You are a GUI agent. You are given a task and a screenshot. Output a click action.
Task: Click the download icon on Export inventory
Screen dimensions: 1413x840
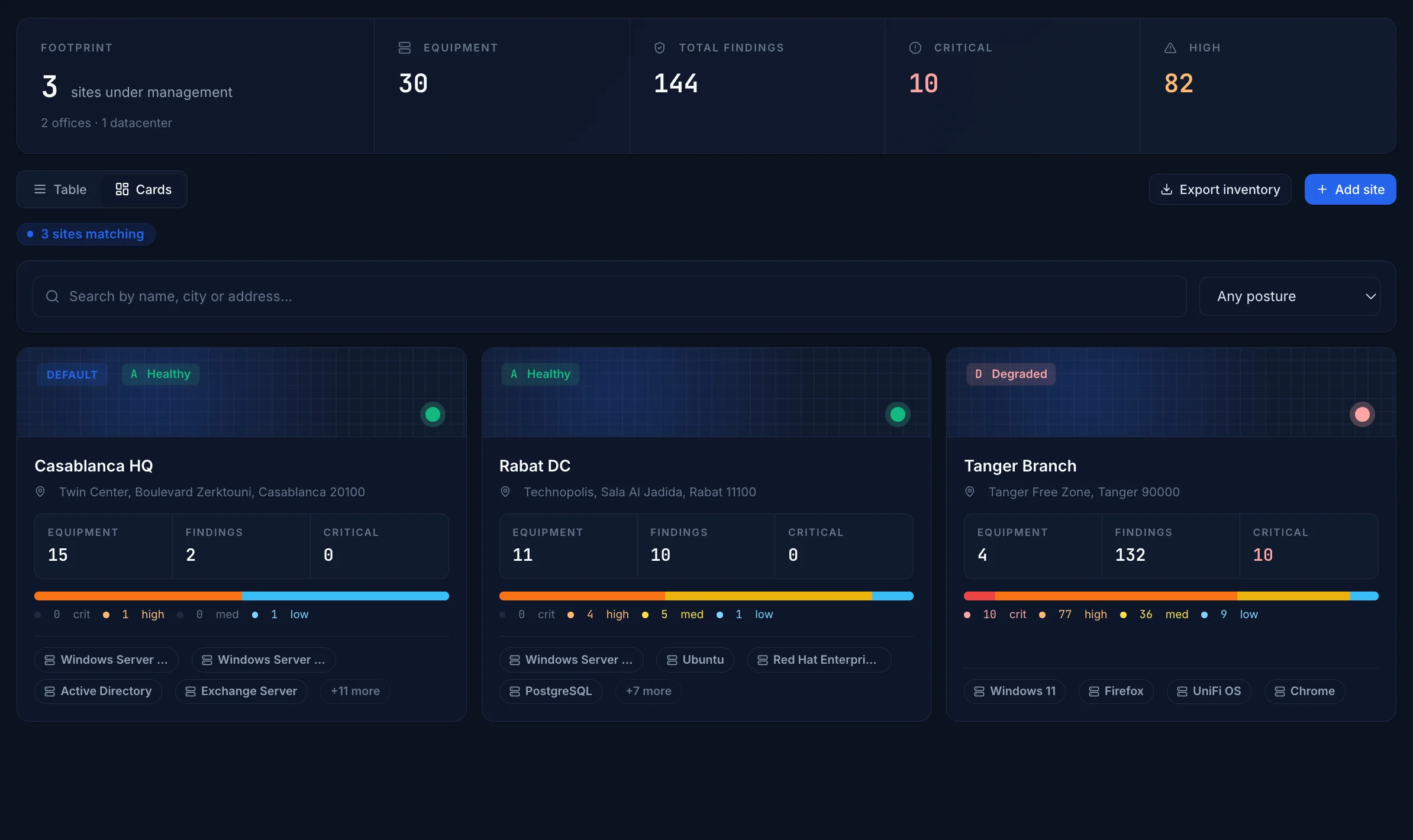point(1166,189)
